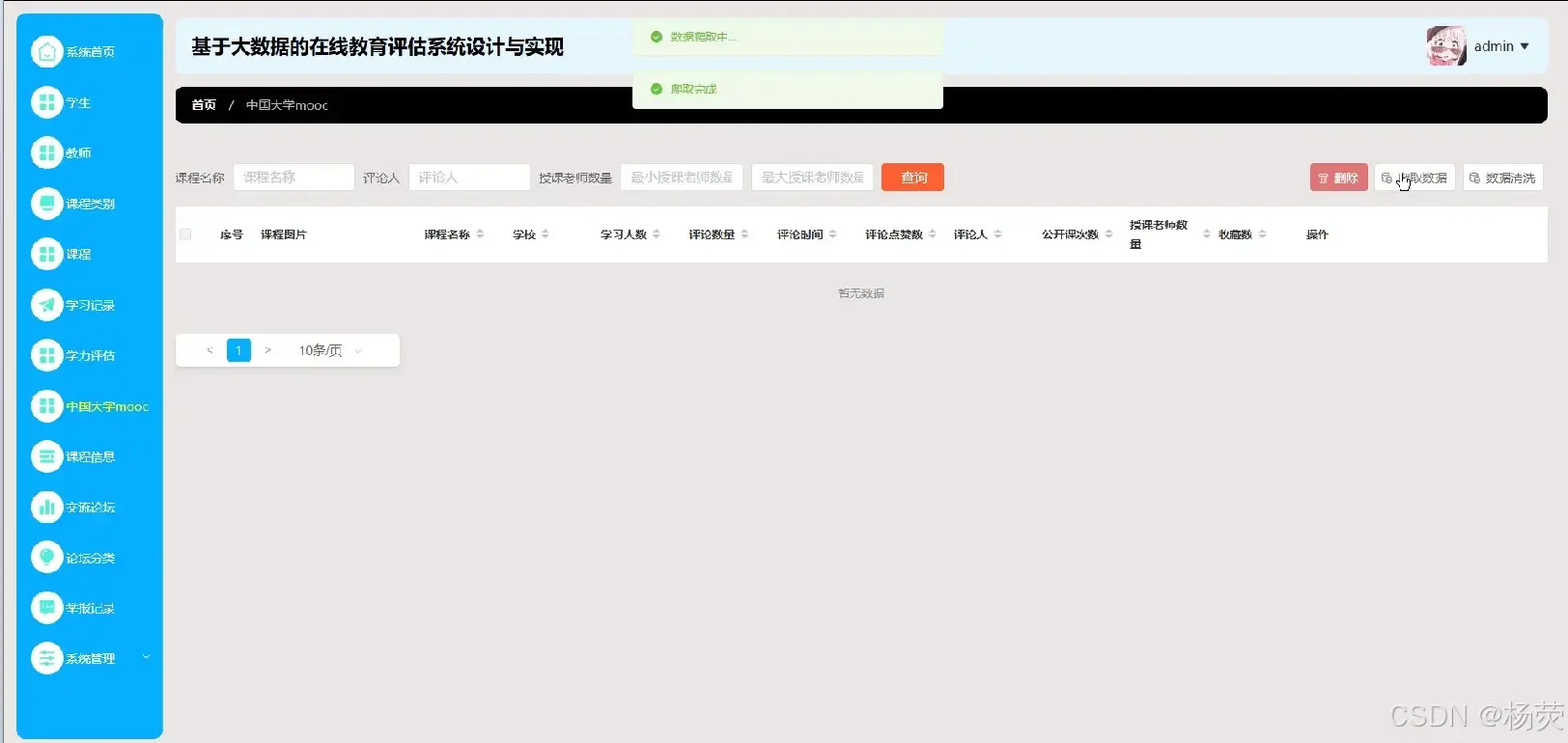Open the 10条/页 page-size dropdown
The height and width of the screenshot is (743, 1568).
pyautogui.click(x=330, y=350)
